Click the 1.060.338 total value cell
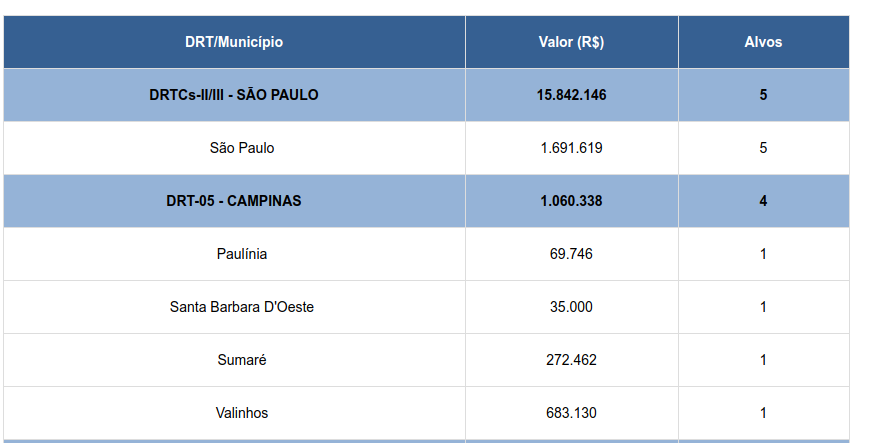The width and height of the screenshot is (871, 443). [572, 201]
